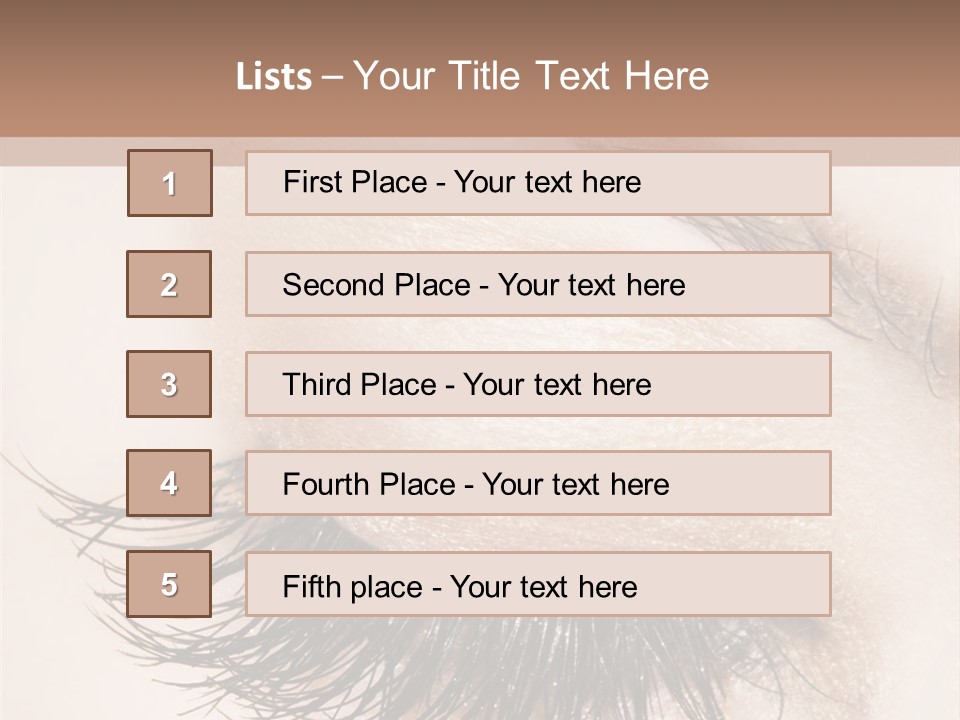Click "Your text here" in Fifth place row
This screenshot has width=960, height=720.
pyautogui.click(x=543, y=586)
